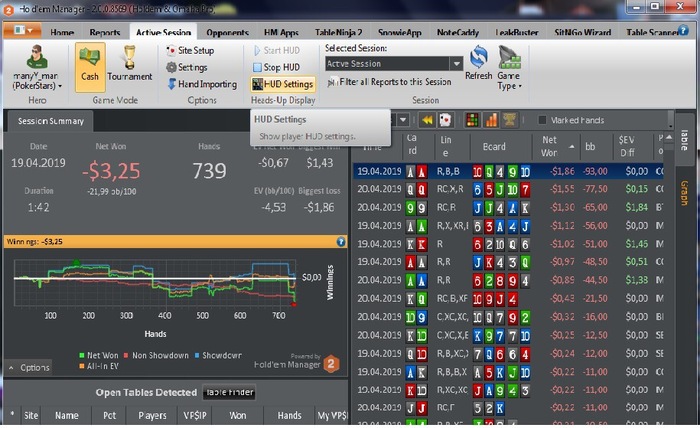This screenshot has height=428, width=700.
Task: Open the application menu button
Action: pyautogui.click(x=22, y=30)
